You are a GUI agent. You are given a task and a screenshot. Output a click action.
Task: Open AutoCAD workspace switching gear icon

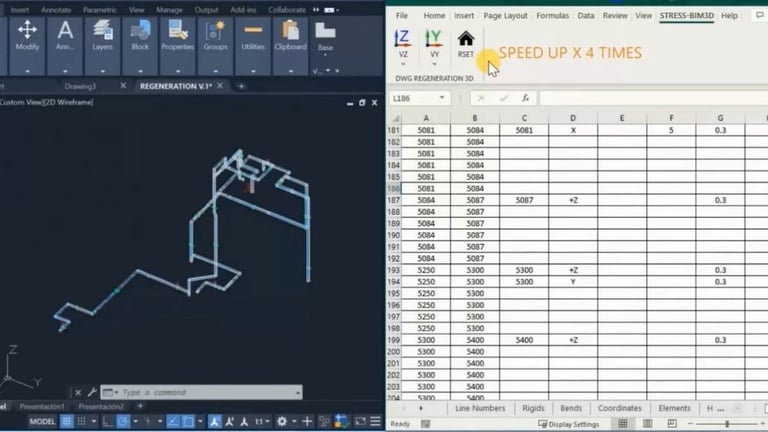[x=282, y=421]
